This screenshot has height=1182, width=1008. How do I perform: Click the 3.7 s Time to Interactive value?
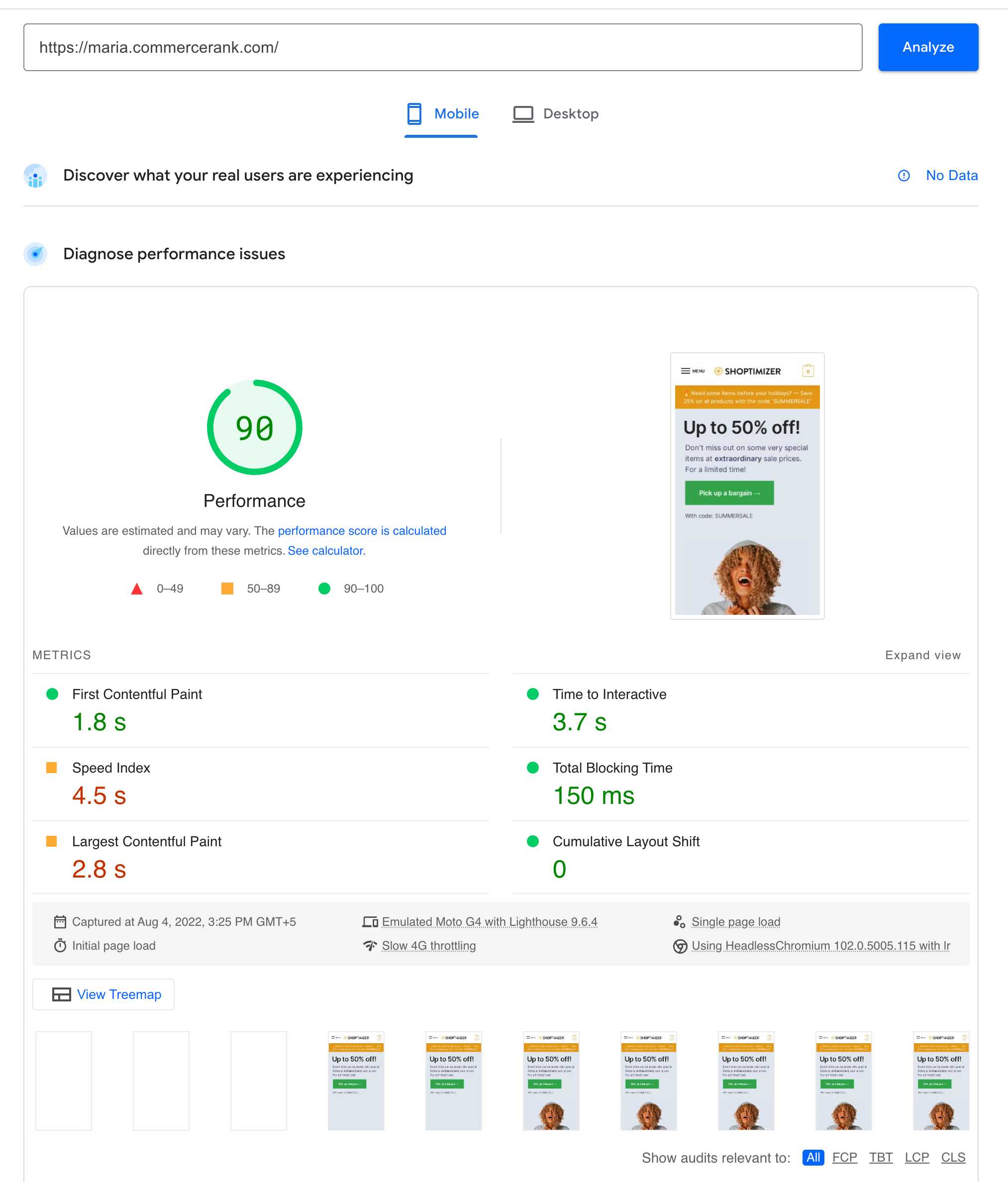click(x=580, y=722)
